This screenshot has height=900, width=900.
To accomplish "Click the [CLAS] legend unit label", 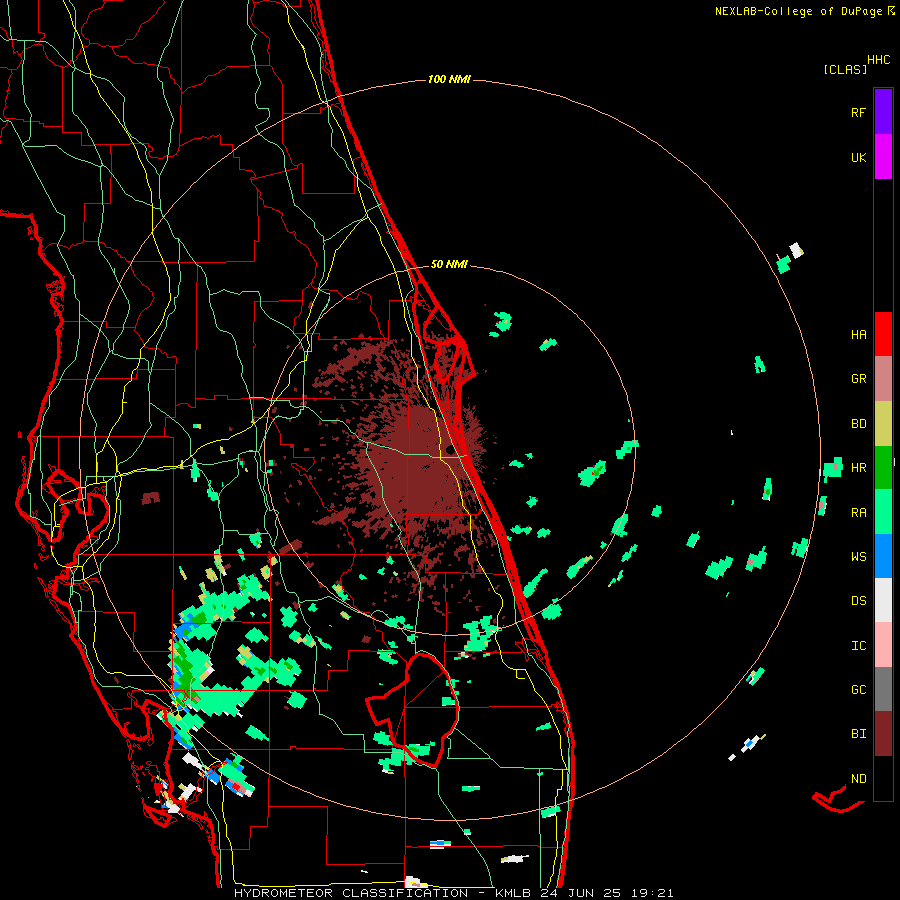I will coord(845,69).
